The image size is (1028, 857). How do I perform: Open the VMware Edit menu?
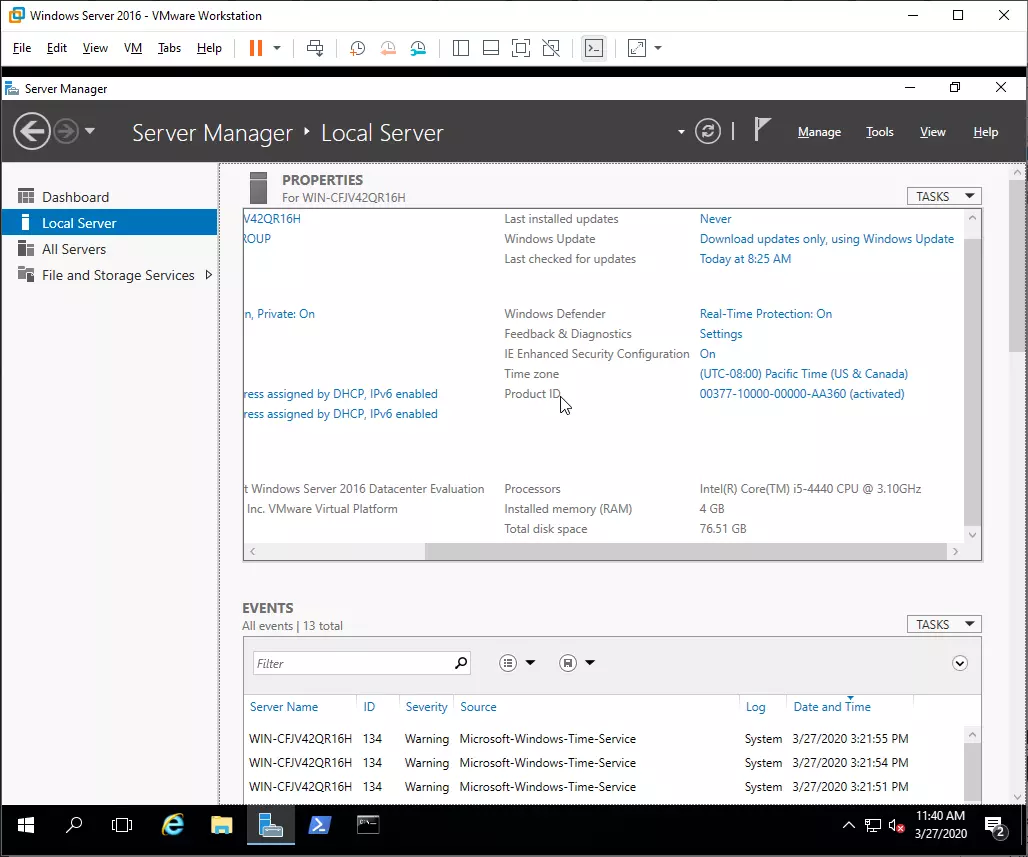pyautogui.click(x=57, y=48)
